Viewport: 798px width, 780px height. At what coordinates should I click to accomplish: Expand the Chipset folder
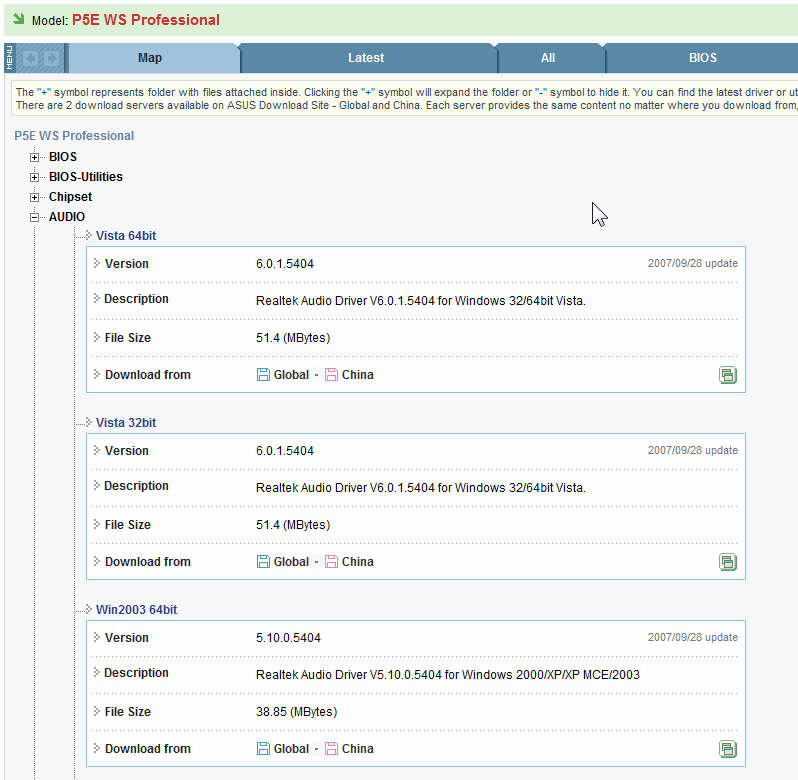35,197
